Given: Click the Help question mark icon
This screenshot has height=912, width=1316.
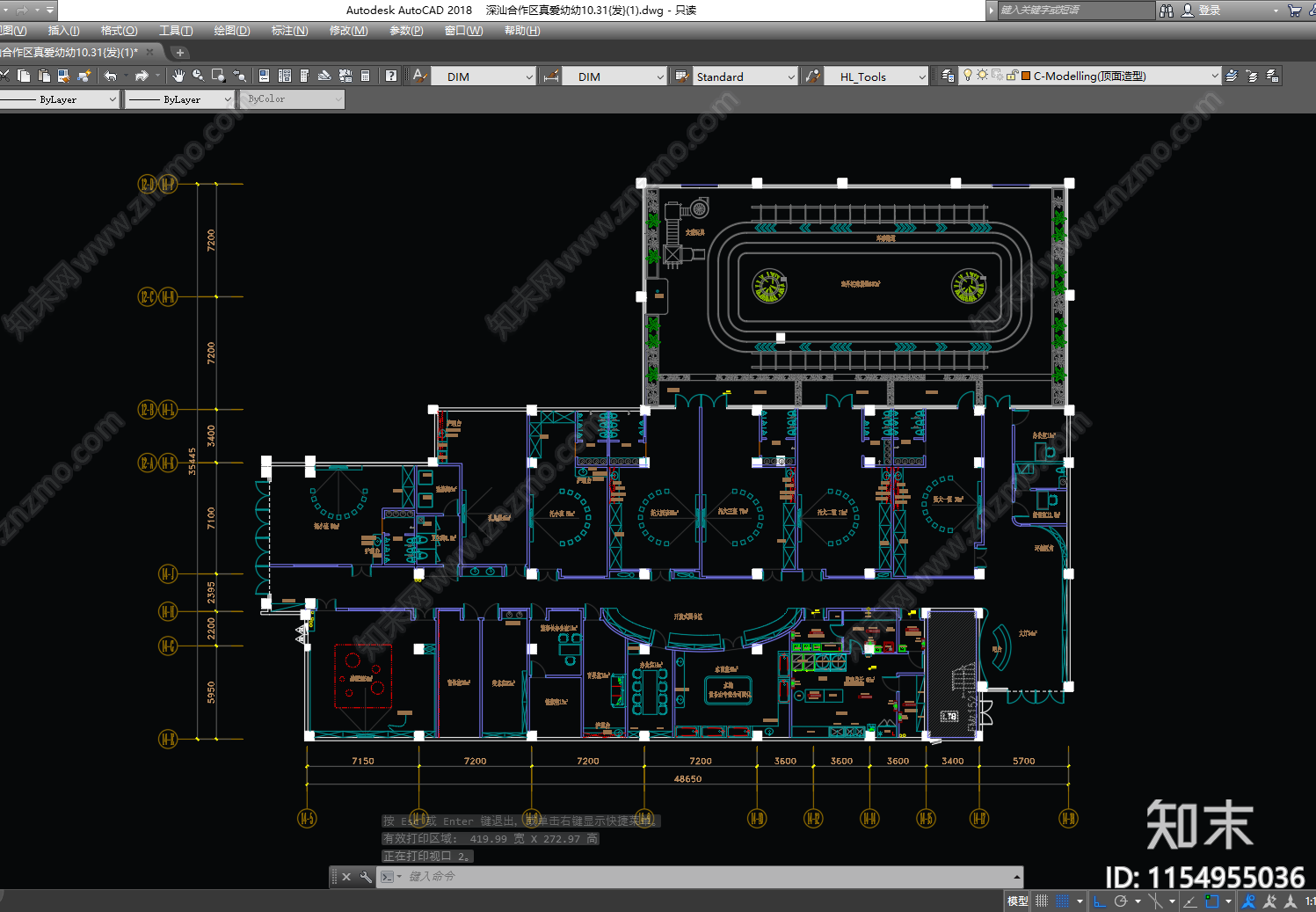Looking at the screenshot, I should click(391, 76).
